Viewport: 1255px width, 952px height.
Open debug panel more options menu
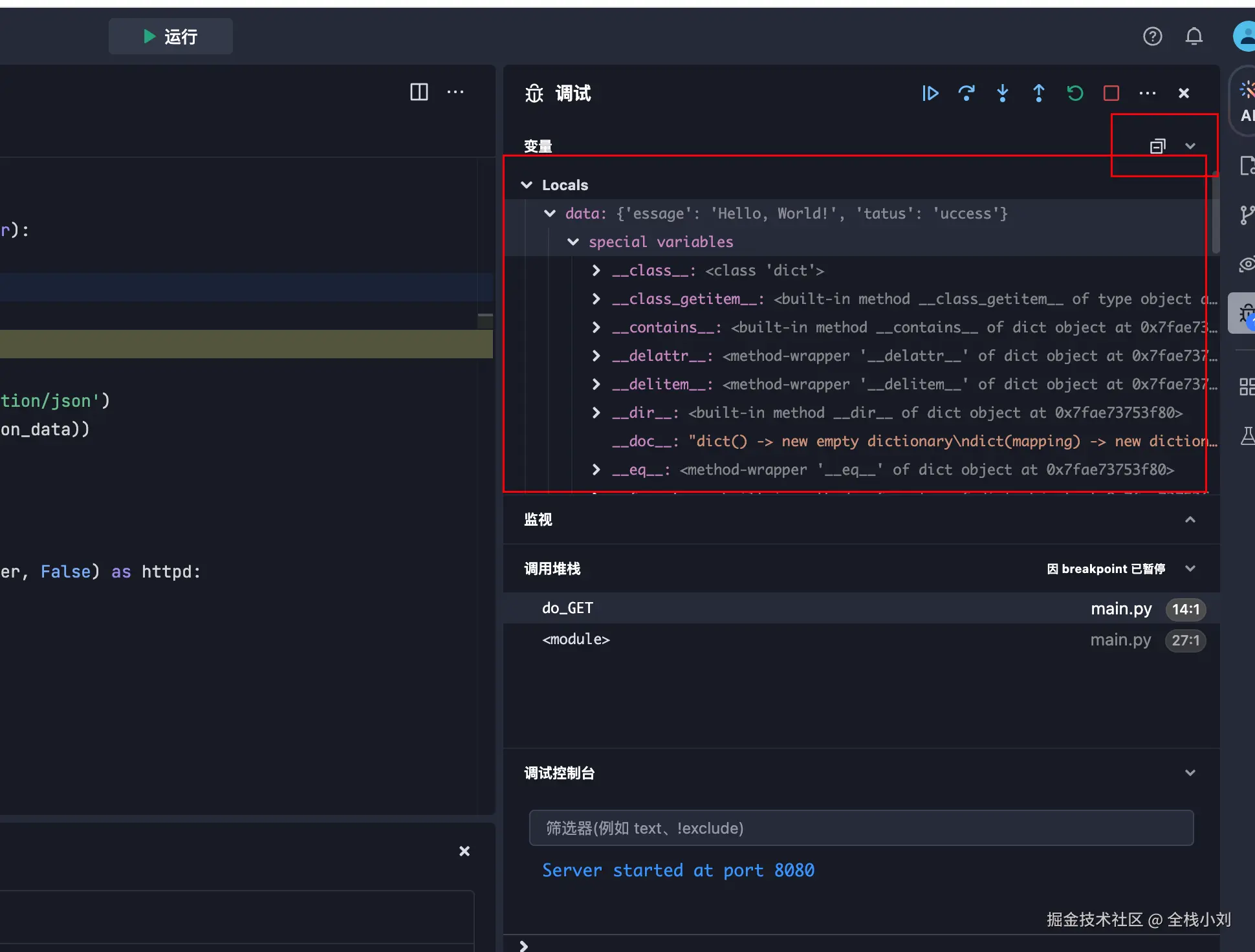tap(1148, 93)
